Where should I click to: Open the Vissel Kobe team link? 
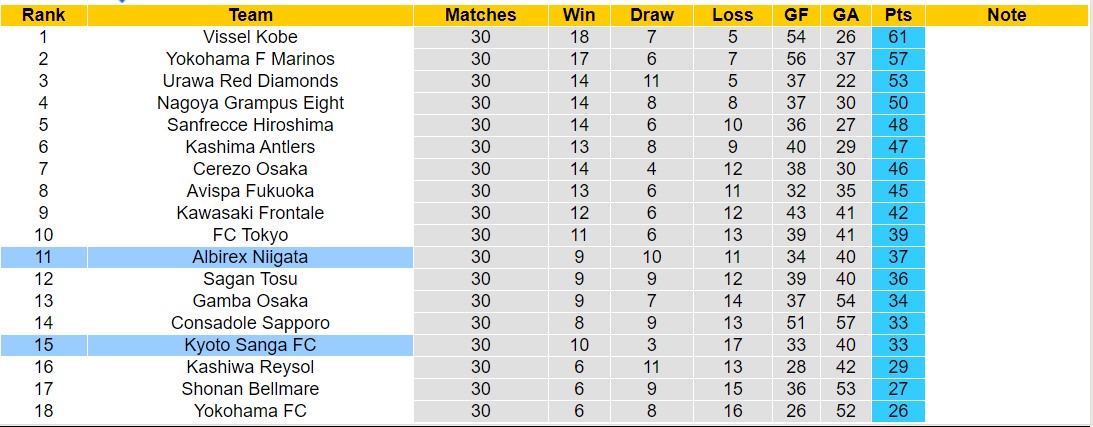tap(250, 37)
